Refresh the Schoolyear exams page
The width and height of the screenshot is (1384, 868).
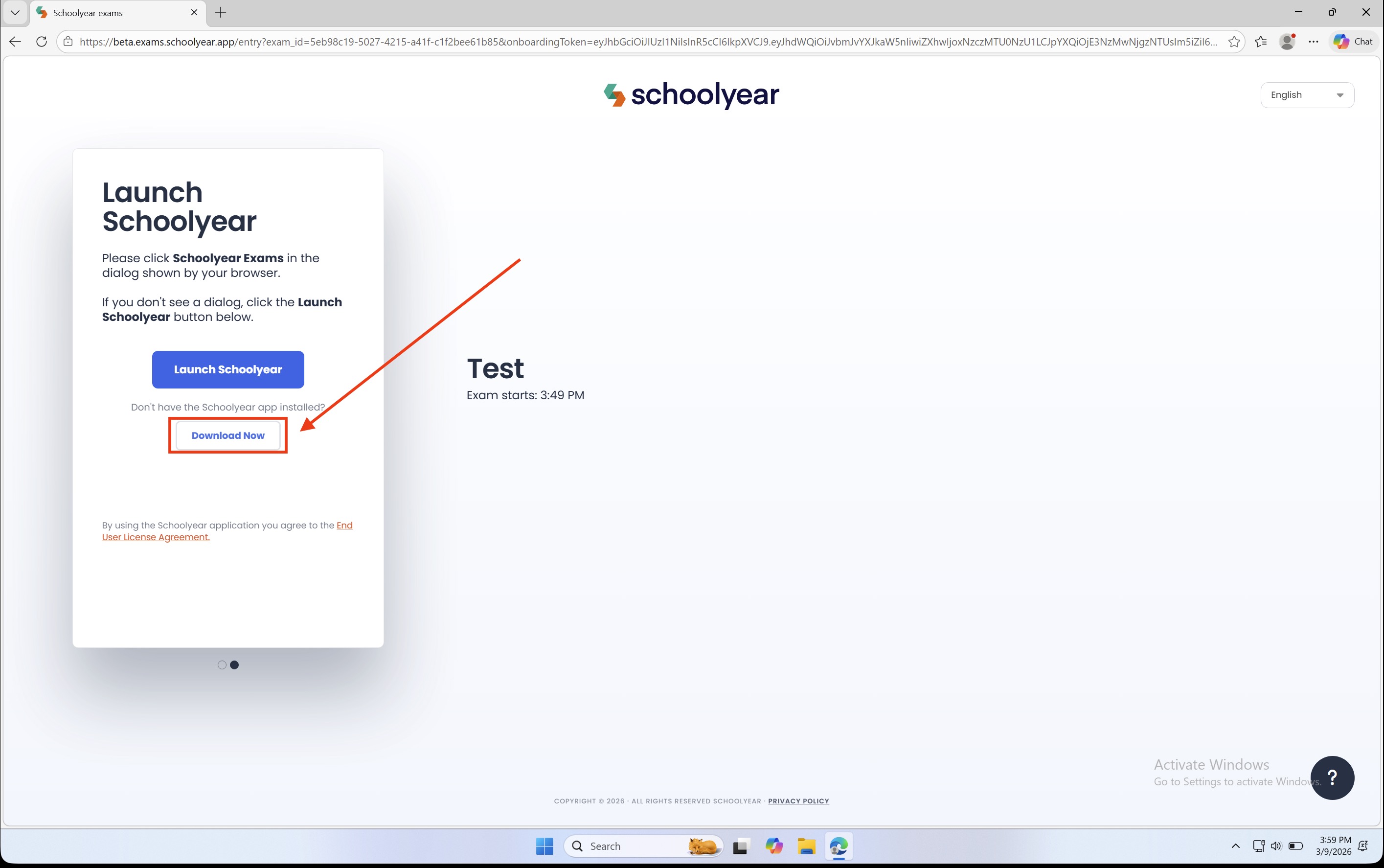(41, 42)
